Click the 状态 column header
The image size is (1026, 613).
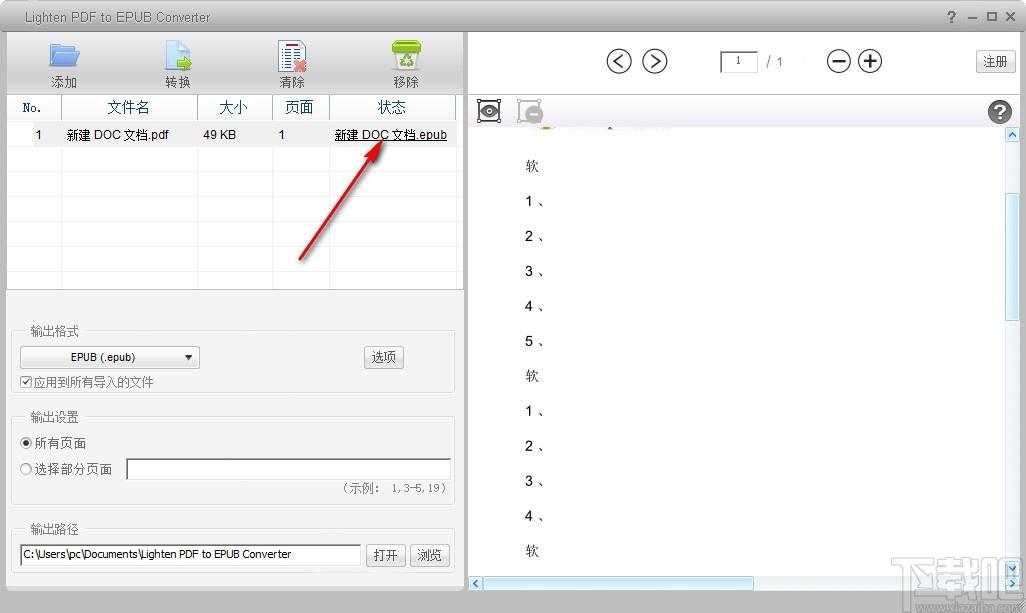[392, 107]
